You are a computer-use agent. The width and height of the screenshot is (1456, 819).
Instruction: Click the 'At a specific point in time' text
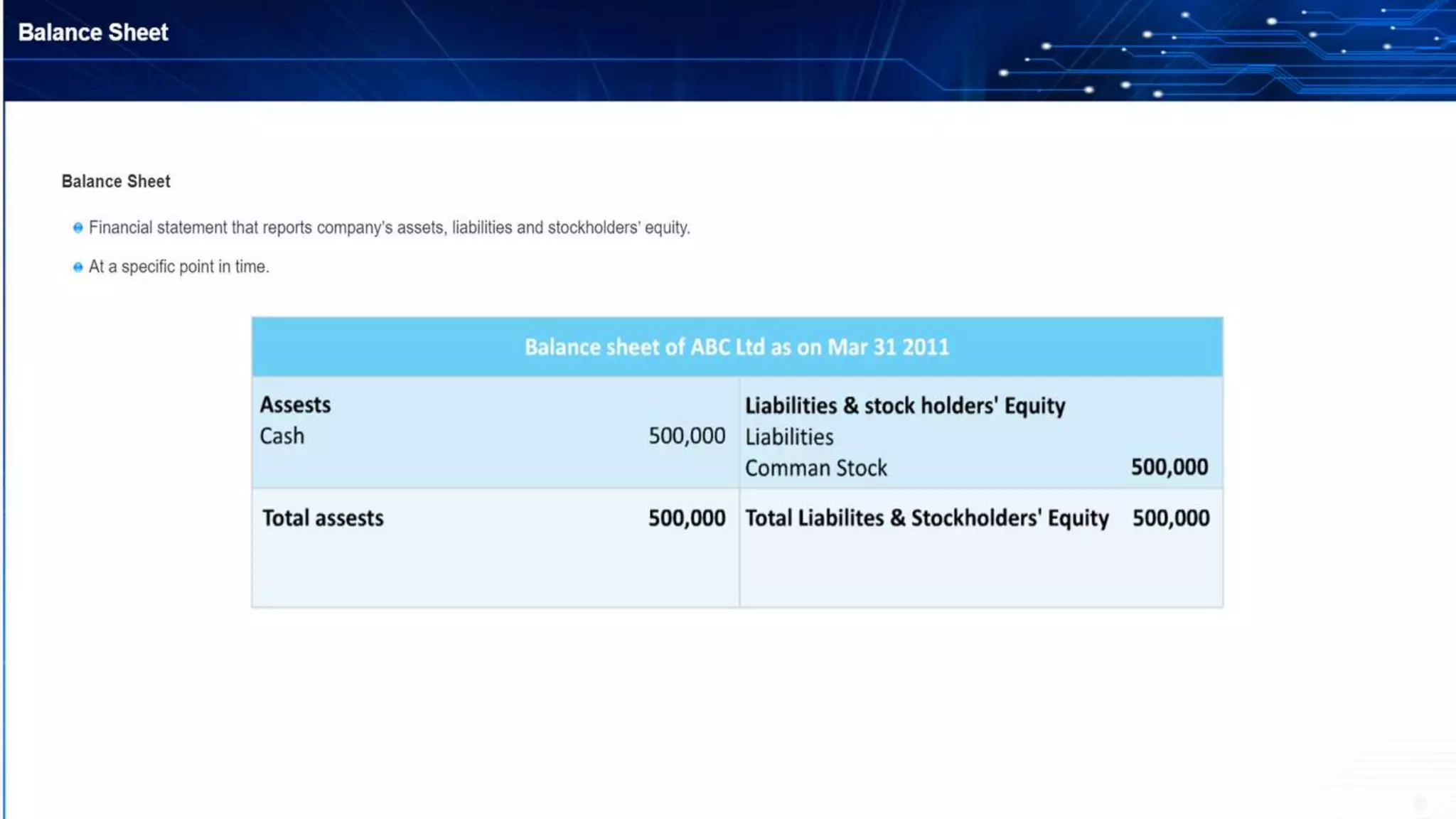[178, 267]
